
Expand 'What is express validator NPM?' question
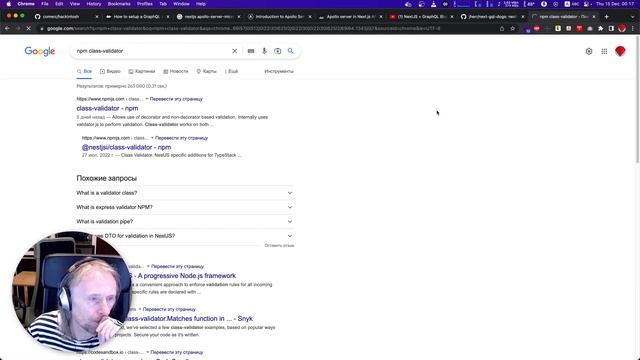coord(184,207)
